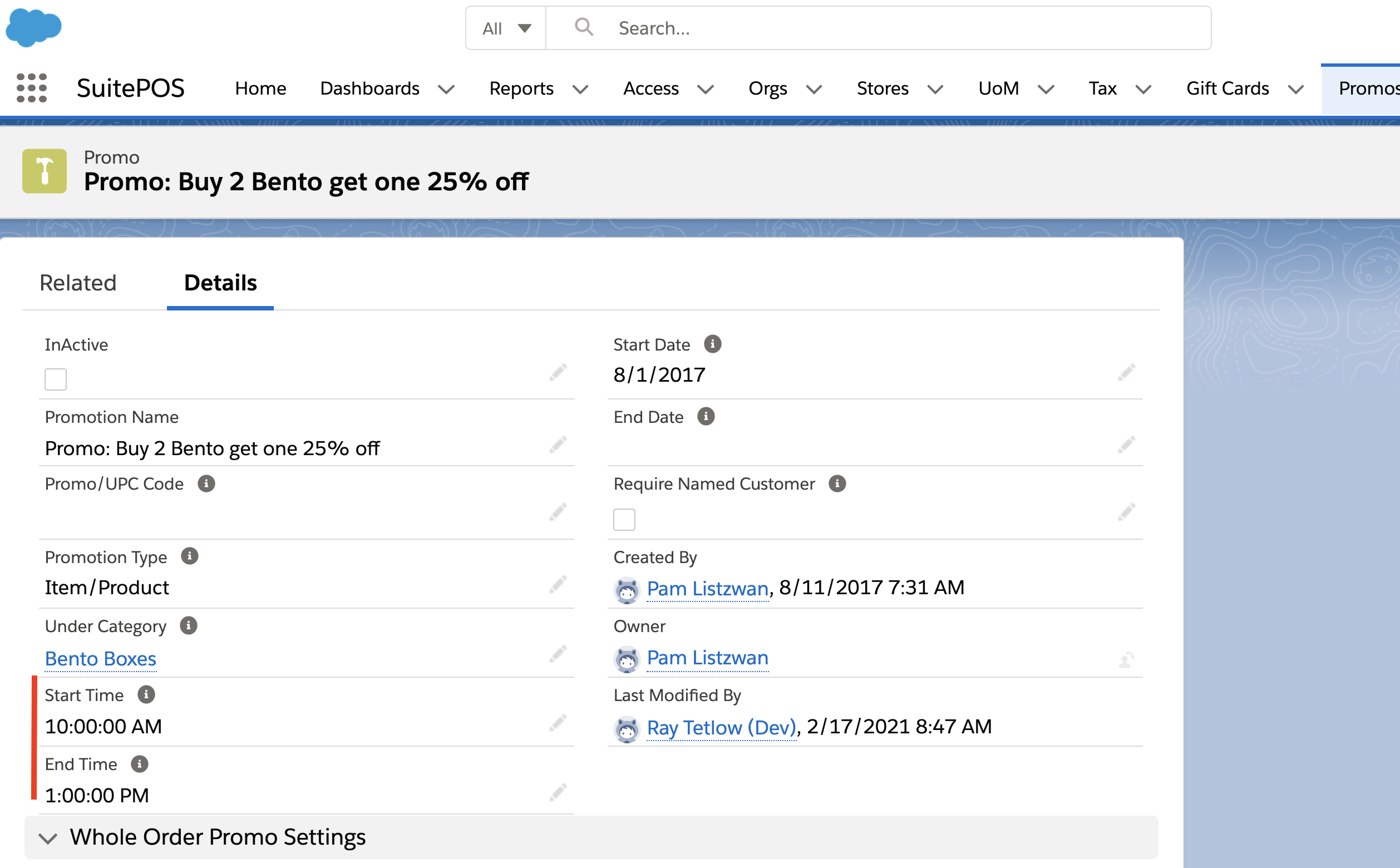Collapse the Whole Order Promo Settings section
Screen dimensions: 1400x868
coord(48,838)
